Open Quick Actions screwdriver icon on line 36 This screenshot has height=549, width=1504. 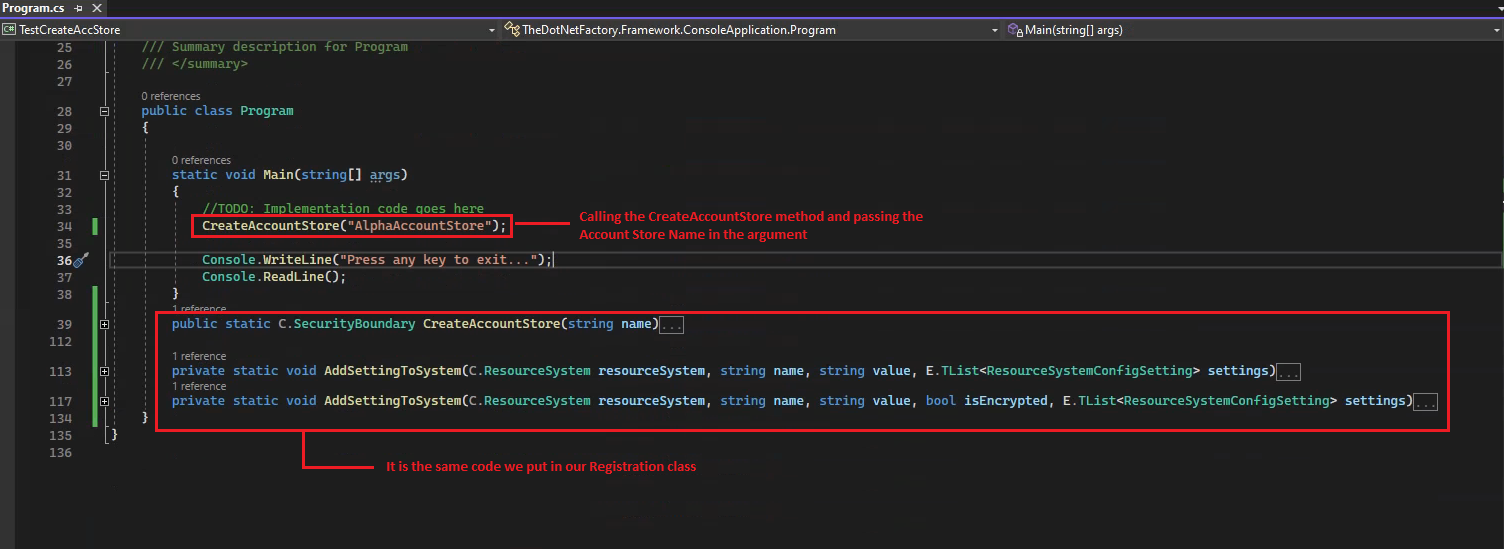pos(82,260)
